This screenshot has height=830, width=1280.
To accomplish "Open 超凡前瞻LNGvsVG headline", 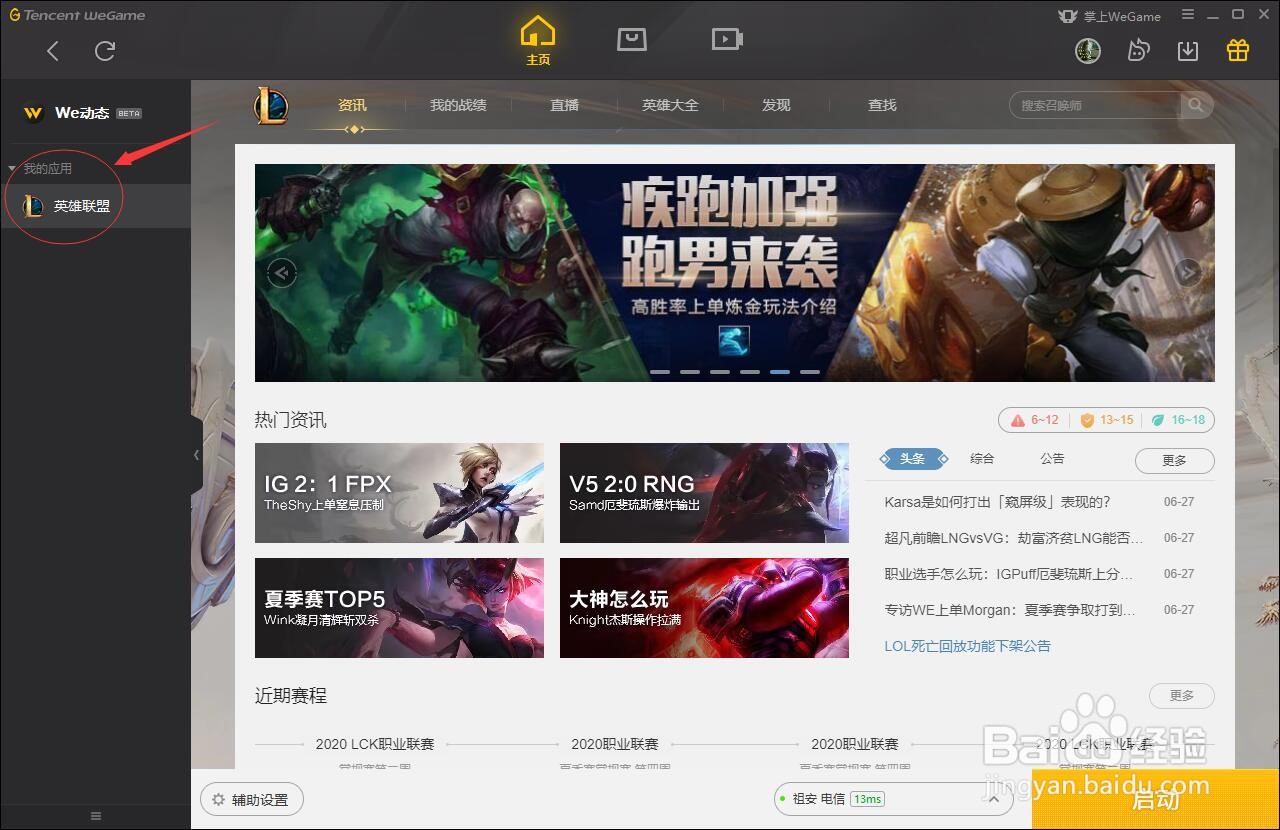I will pos(1014,538).
